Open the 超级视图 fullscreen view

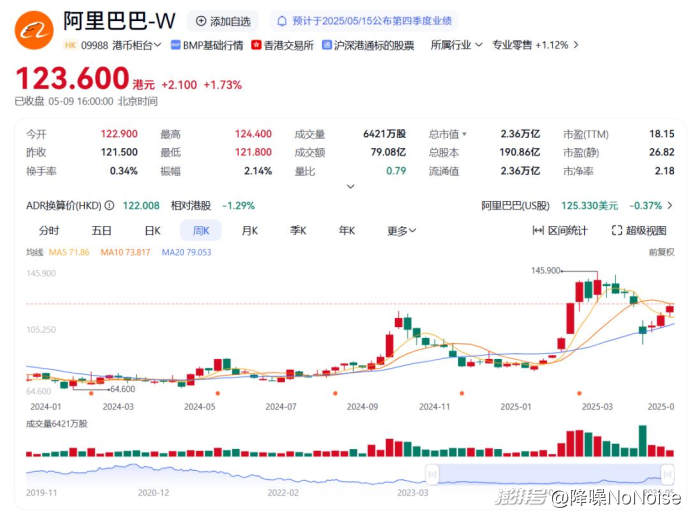(639, 231)
